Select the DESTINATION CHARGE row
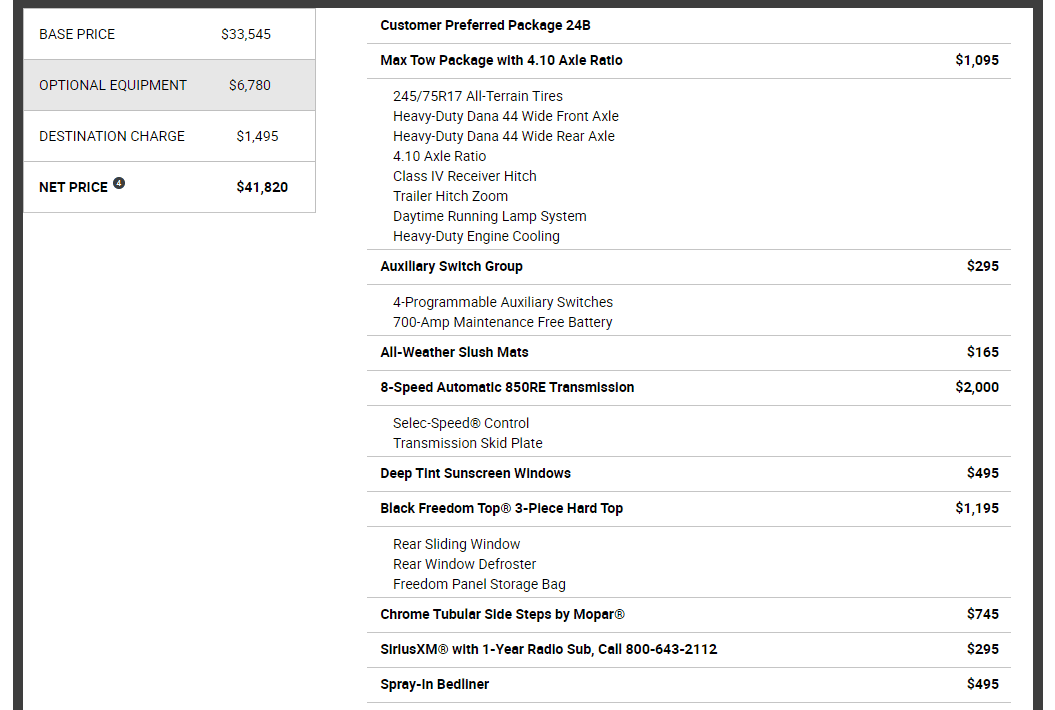The width and height of the screenshot is (1055, 710). tap(170, 136)
